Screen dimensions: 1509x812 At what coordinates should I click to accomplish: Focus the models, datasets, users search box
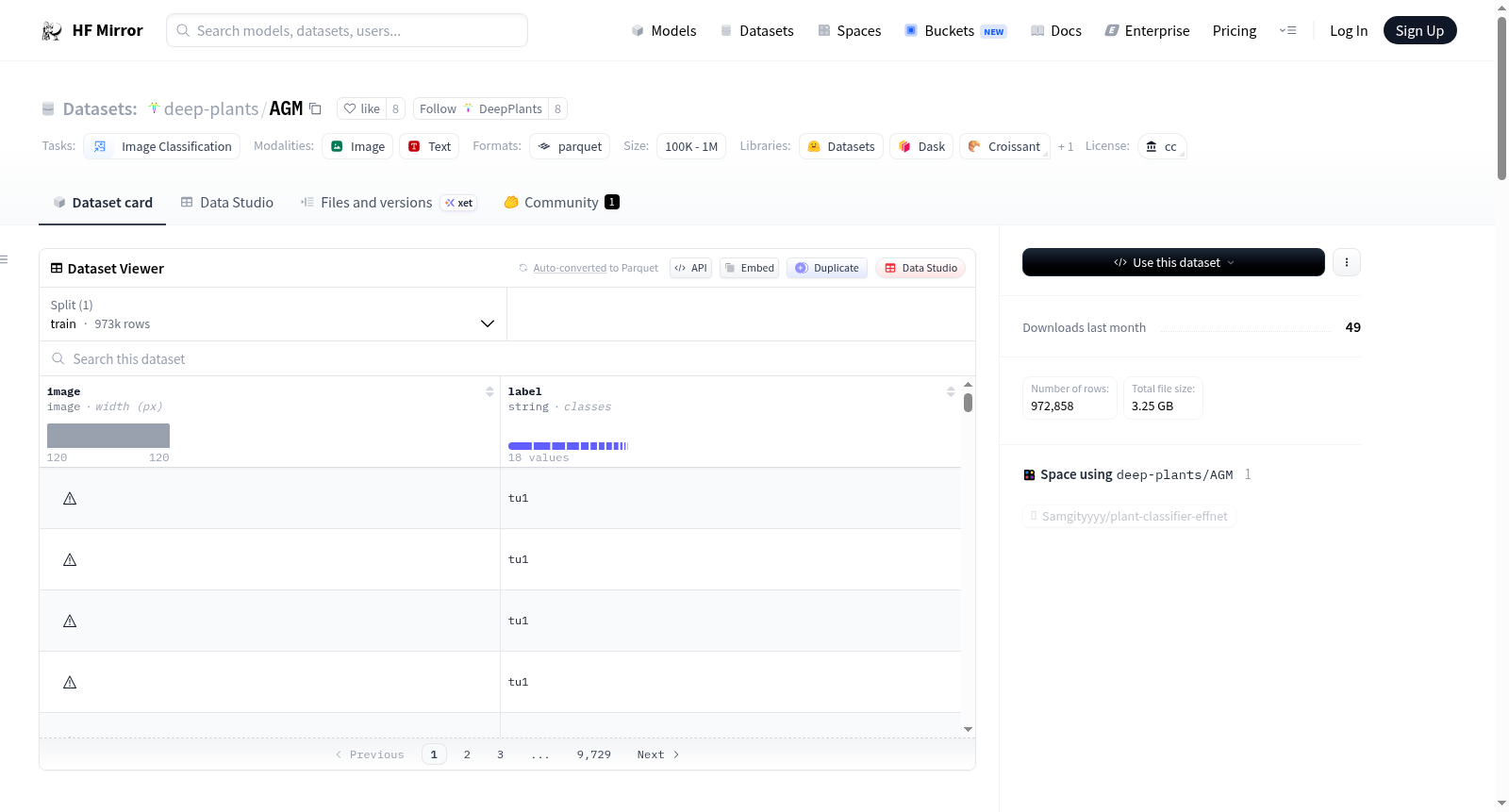tap(347, 30)
